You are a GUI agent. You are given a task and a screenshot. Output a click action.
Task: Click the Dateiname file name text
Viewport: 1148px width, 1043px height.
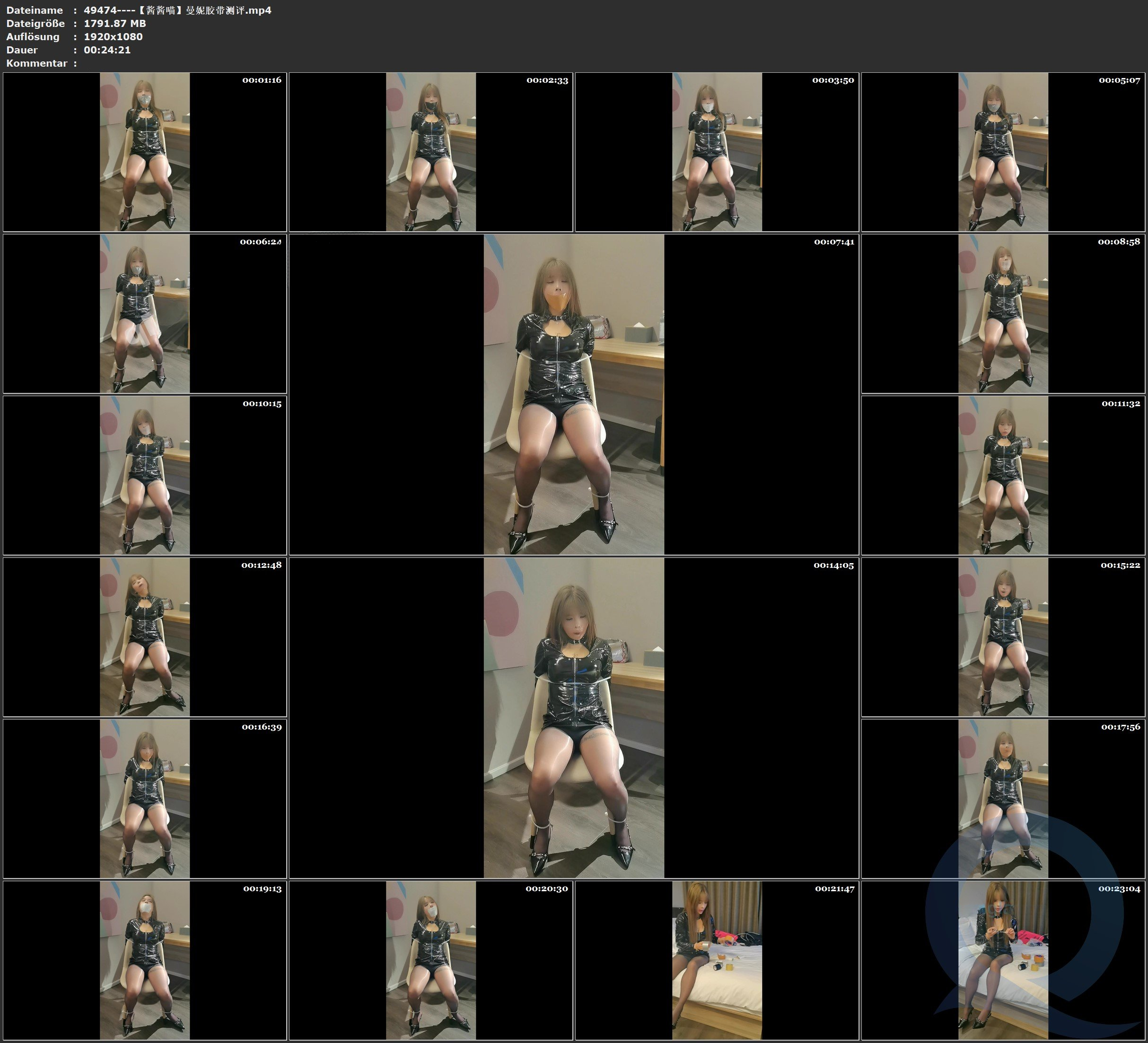[x=177, y=10]
